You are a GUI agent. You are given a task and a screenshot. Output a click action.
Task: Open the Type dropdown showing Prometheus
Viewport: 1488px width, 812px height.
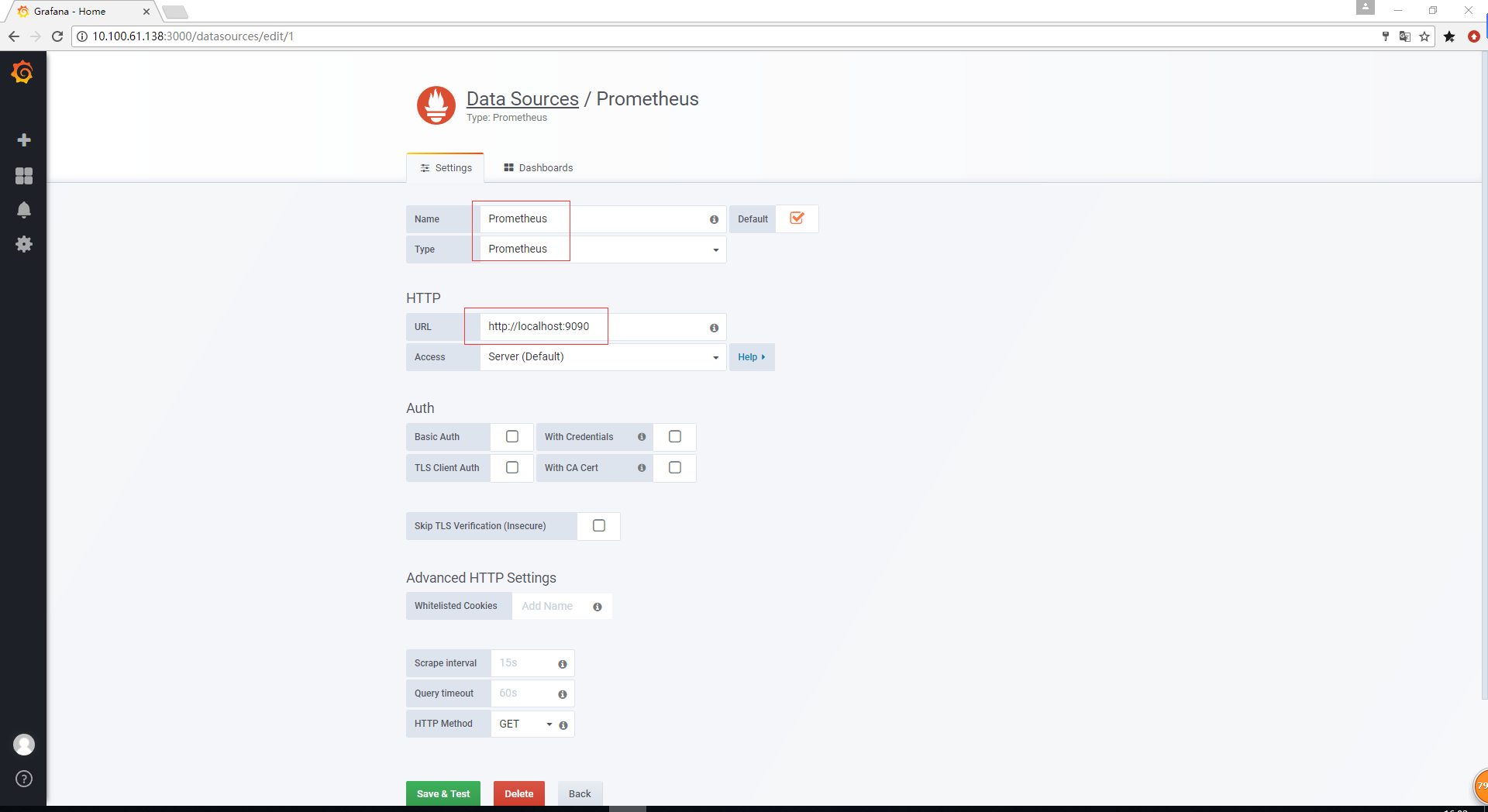603,249
